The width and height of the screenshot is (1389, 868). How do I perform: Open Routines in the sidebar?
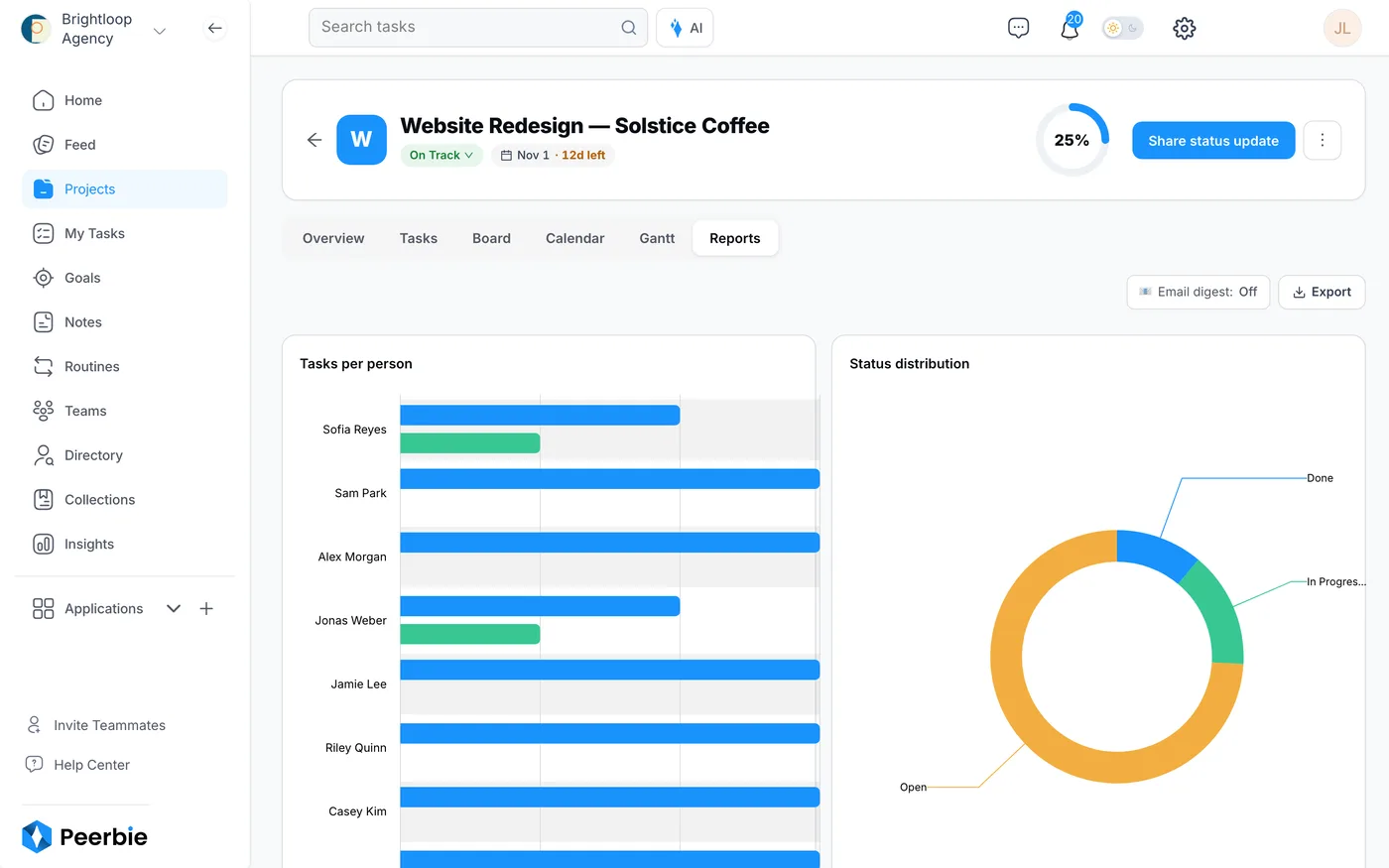(x=124, y=366)
